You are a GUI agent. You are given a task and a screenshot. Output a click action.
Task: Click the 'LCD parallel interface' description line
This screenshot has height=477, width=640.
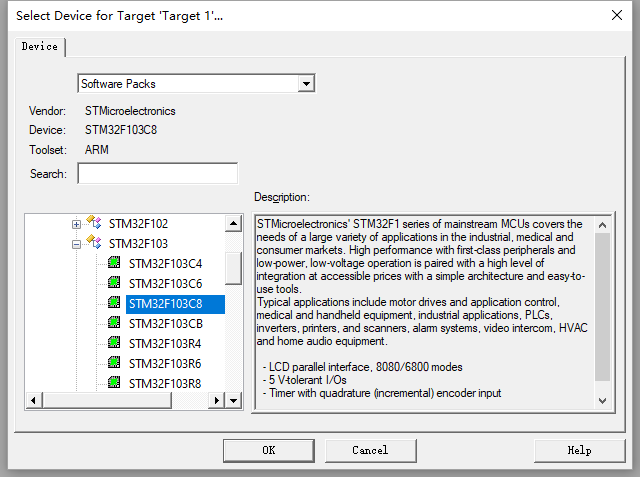point(362,367)
